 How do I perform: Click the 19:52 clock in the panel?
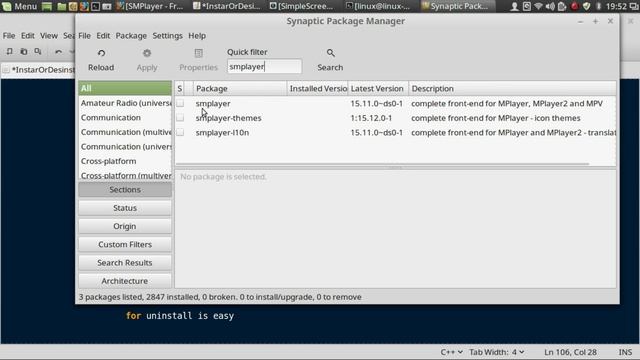pyautogui.click(x=616, y=6)
